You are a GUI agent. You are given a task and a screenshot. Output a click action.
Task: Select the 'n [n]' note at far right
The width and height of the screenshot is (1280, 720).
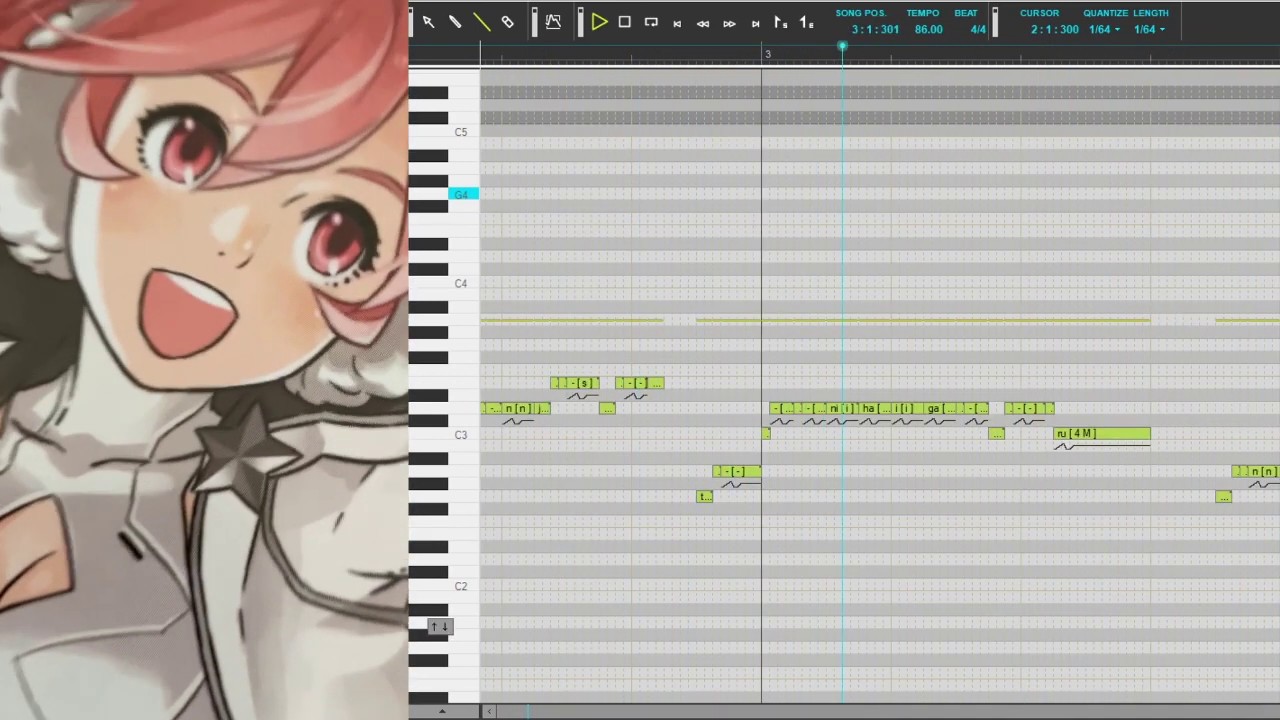(x=1263, y=472)
